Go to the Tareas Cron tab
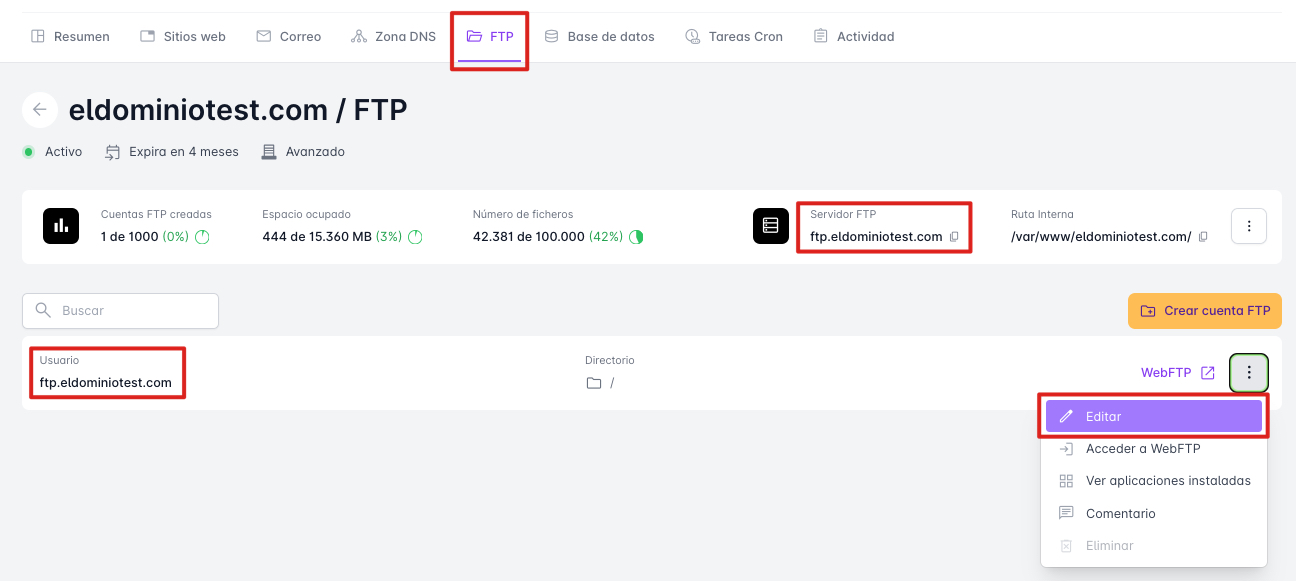1296x581 pixels. click(734, 37)
